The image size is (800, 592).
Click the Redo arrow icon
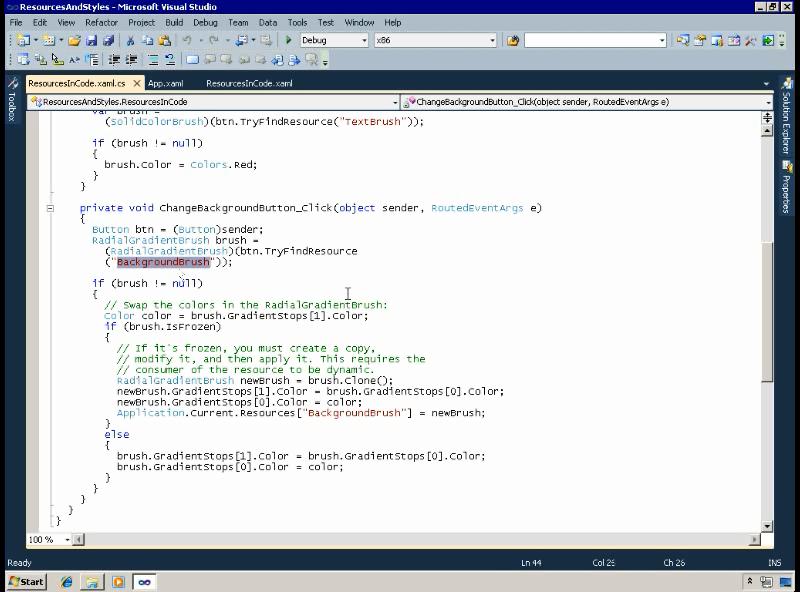click(213, 40)
